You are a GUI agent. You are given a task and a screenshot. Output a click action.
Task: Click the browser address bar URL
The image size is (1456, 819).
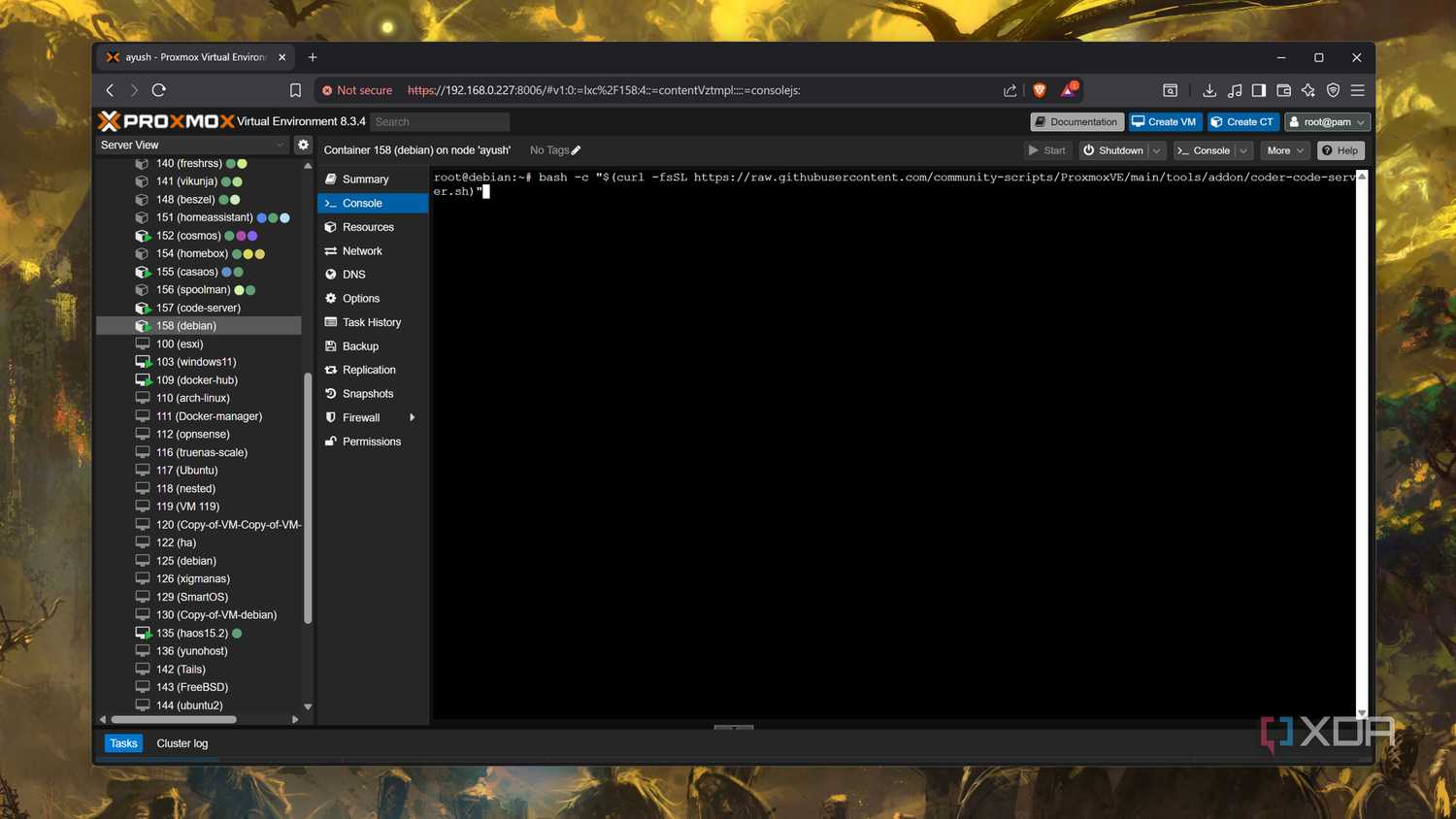point(604,90)
